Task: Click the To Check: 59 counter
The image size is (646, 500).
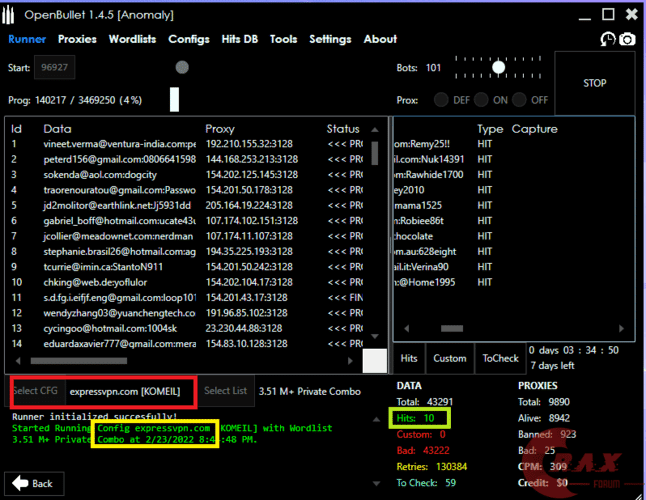Action: 426,483
